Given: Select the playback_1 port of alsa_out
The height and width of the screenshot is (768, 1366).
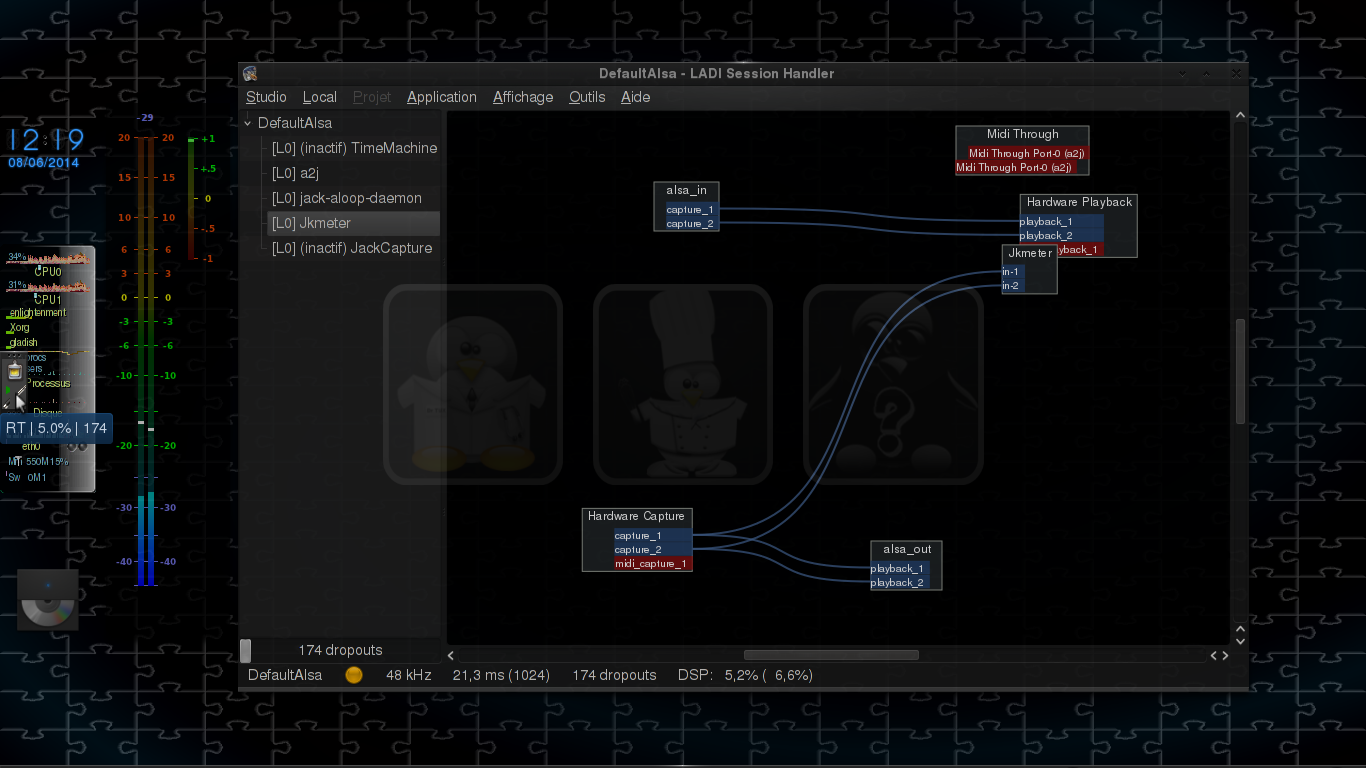Looking at the screenshot, I should pyautogui.click(x=899, y=569).
